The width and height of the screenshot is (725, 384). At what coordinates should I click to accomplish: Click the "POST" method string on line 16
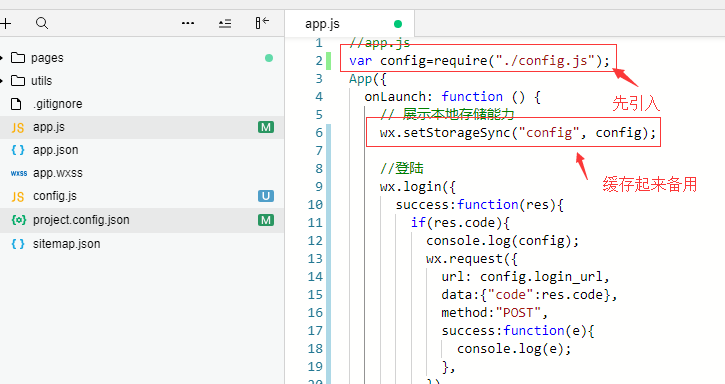(518, 313)
